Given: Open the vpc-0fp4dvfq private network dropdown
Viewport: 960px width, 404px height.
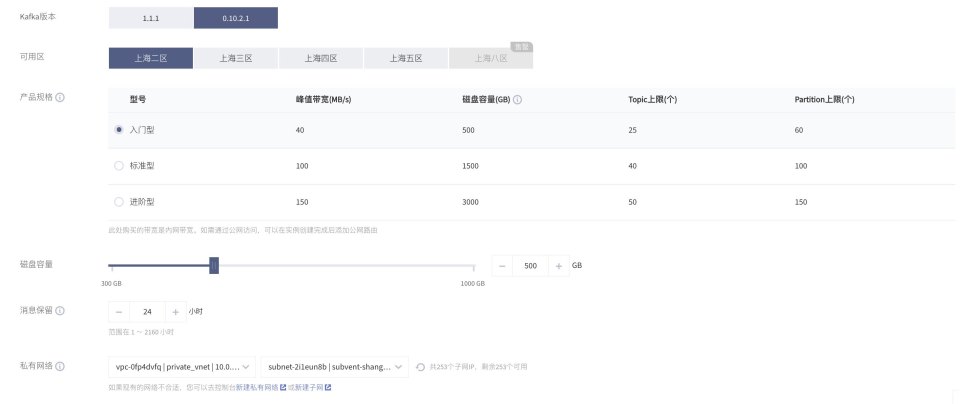Looking at the screenshot, I should (182, 367).
